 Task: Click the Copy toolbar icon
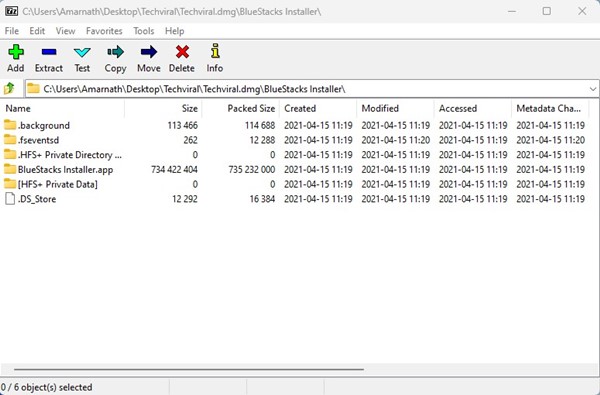tap(115, 52)
